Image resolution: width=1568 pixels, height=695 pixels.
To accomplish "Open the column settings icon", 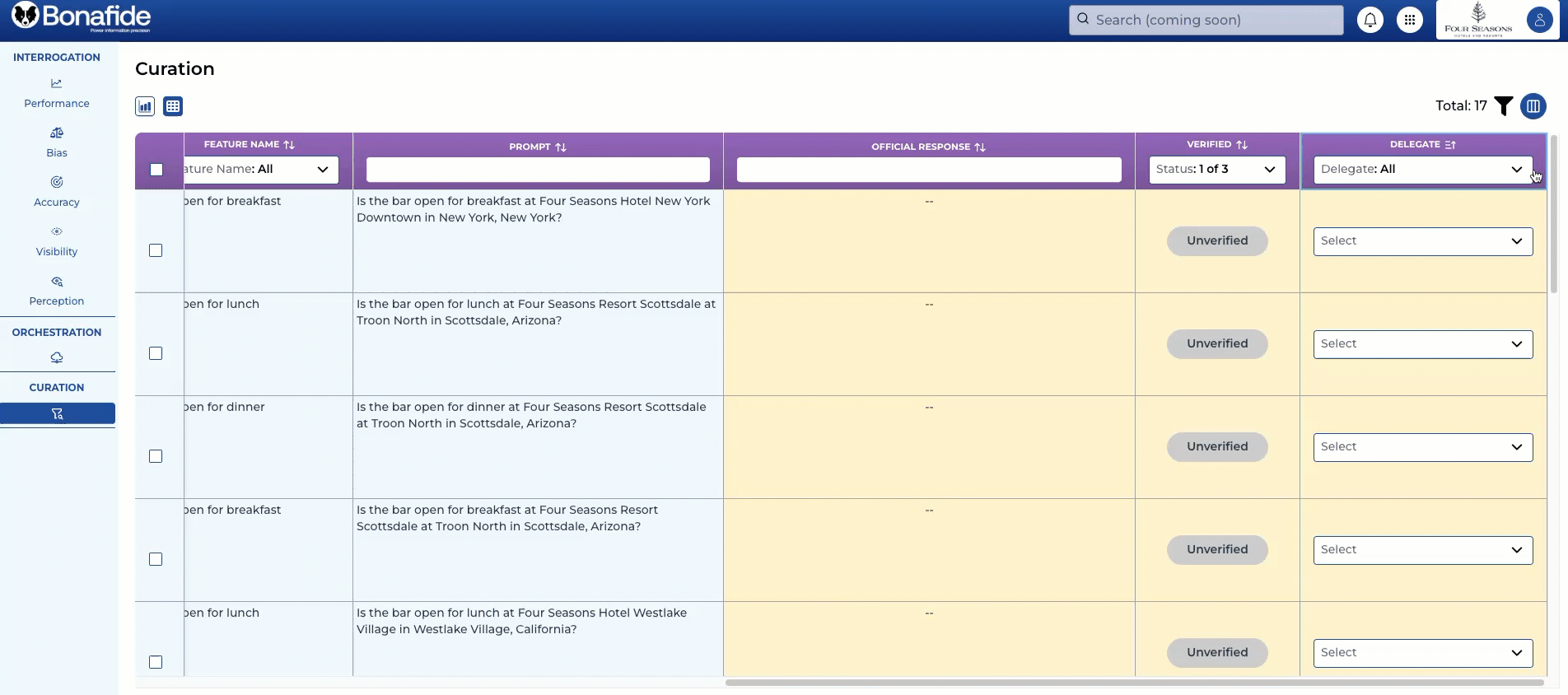I will [1533, 106].
